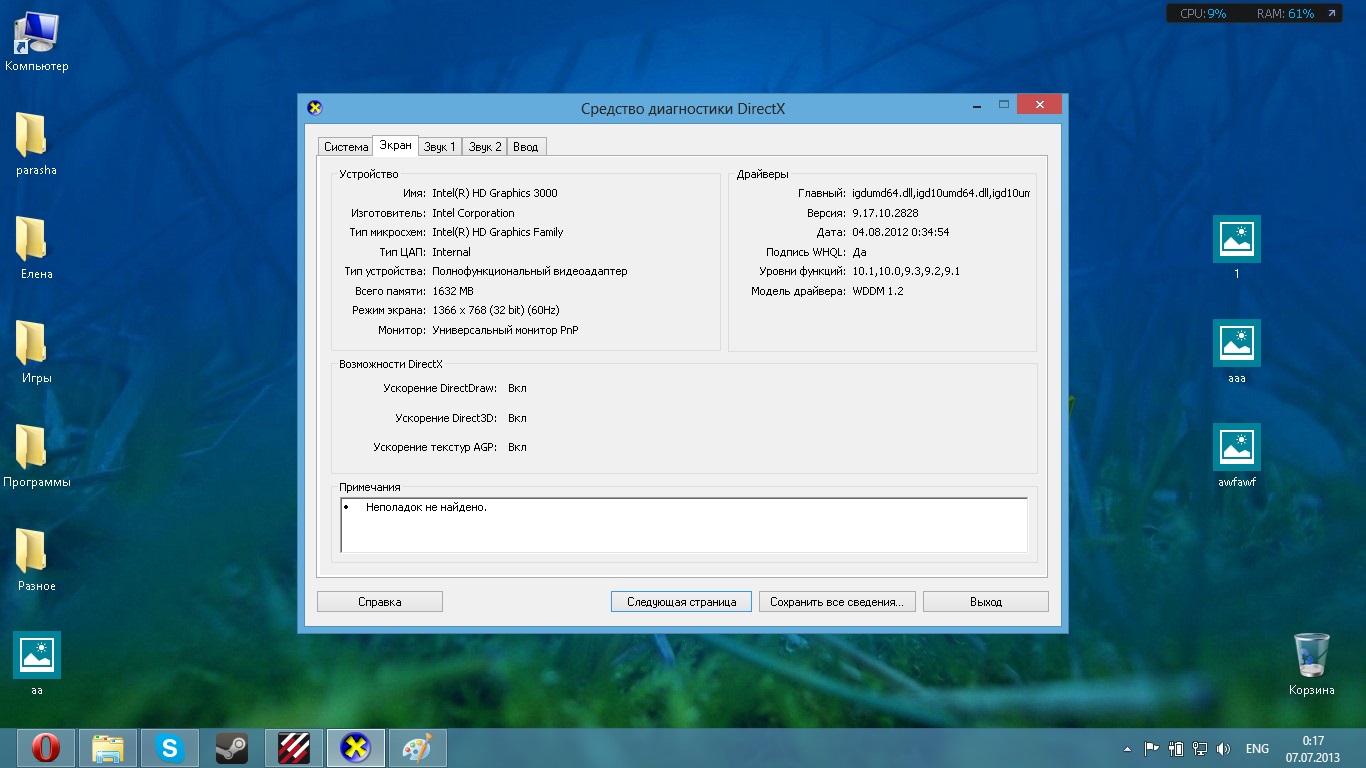Launch Skype from the taskbar

click(x=170, y=748)
